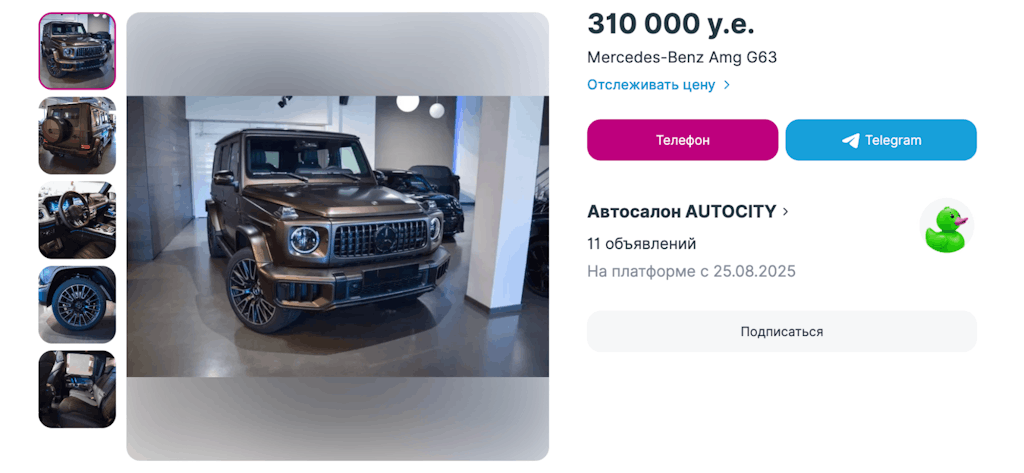Image resolution: width=1024 pixels, height=473 pixels.
Task: Open Отслеживать цену price tracking link
Action: [651, 85]
